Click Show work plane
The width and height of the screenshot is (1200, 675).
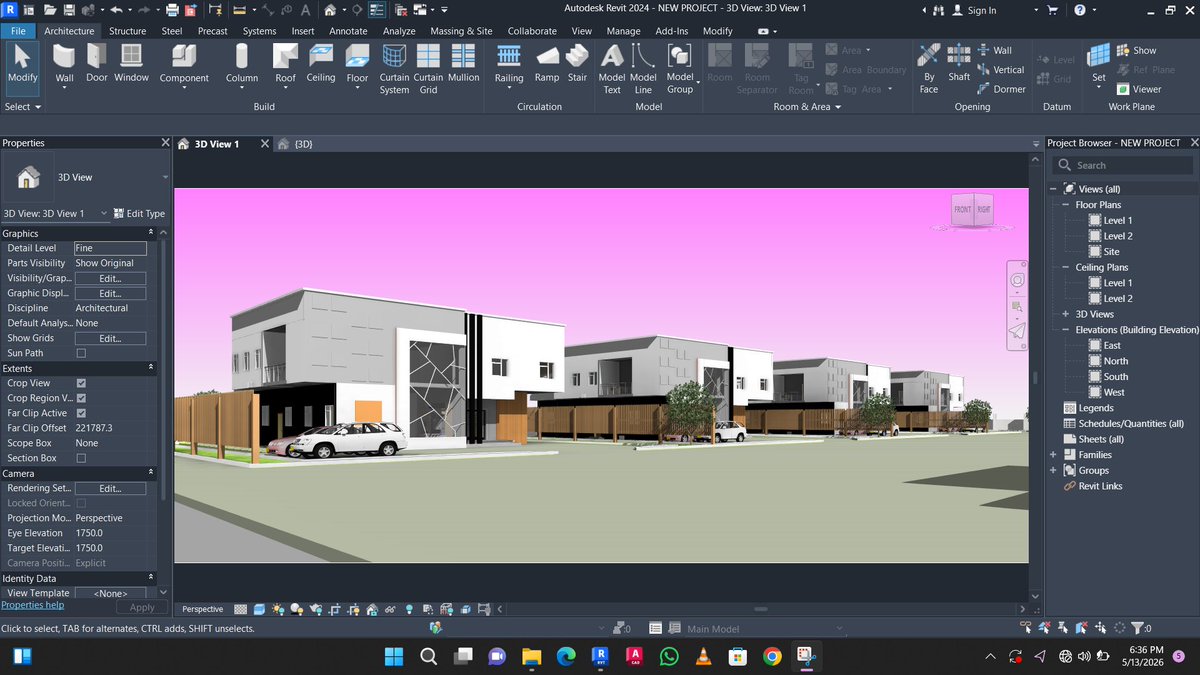[x=1136, y=50]
